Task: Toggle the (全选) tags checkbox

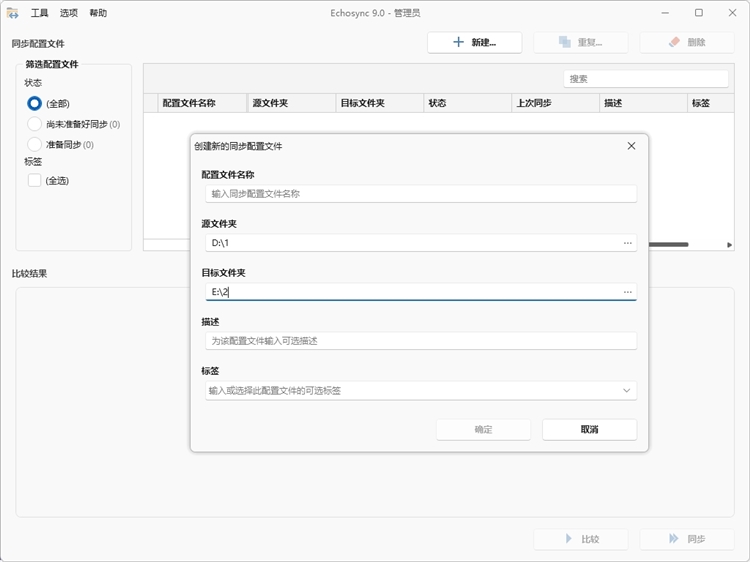Action: 34,180
